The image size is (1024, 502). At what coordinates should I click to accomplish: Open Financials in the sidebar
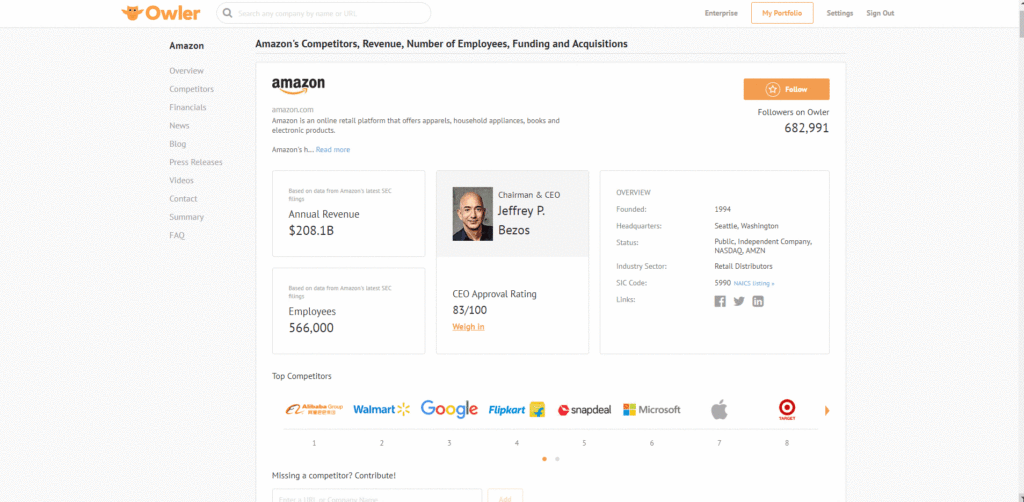[187, 107]
